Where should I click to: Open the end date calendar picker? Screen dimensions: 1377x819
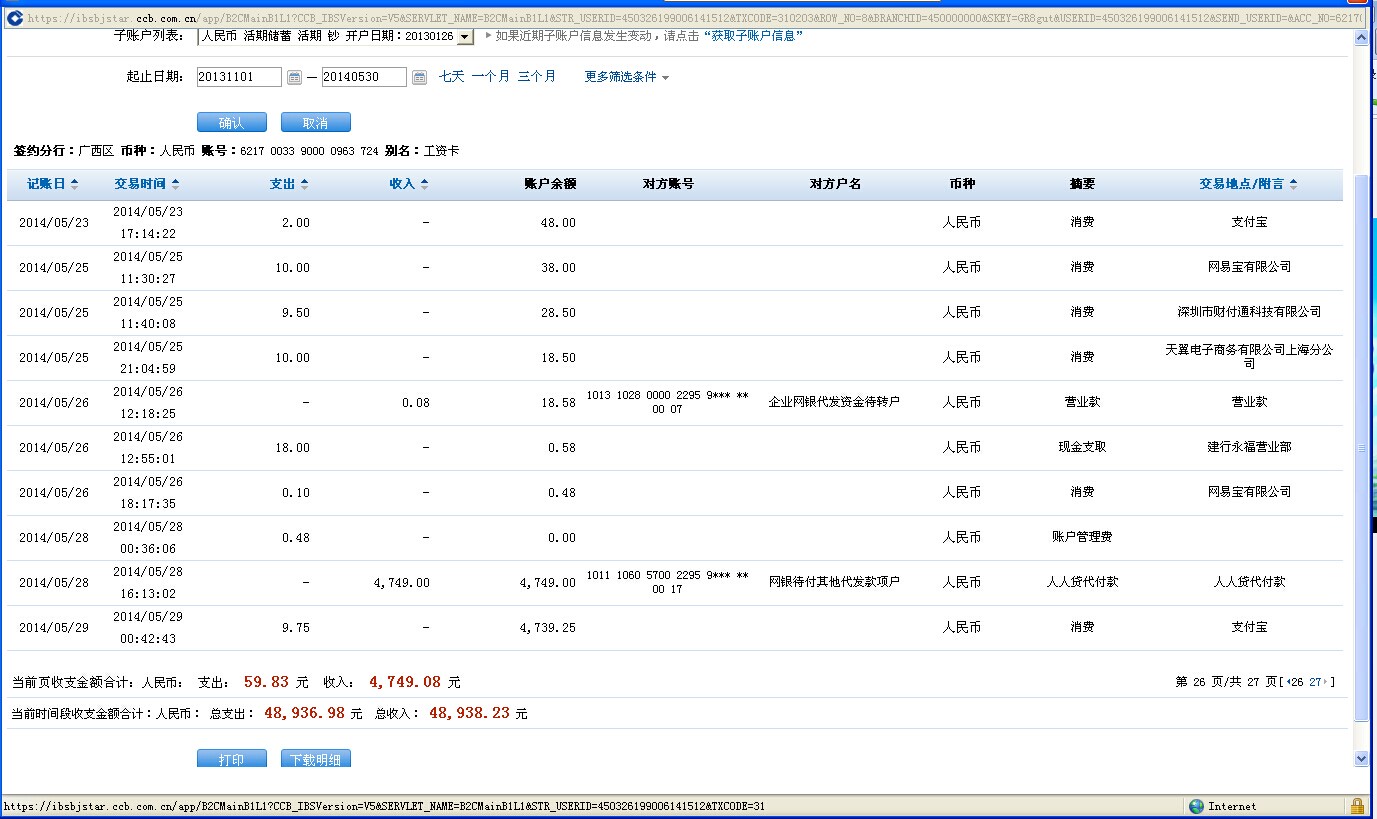pyautogui.click(x=419, y=77)
